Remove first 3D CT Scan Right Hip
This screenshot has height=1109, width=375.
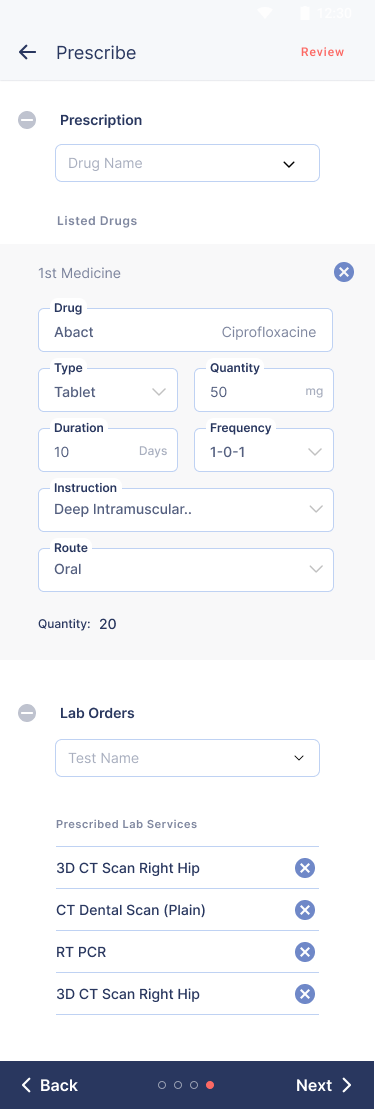(x=304, y=868)
